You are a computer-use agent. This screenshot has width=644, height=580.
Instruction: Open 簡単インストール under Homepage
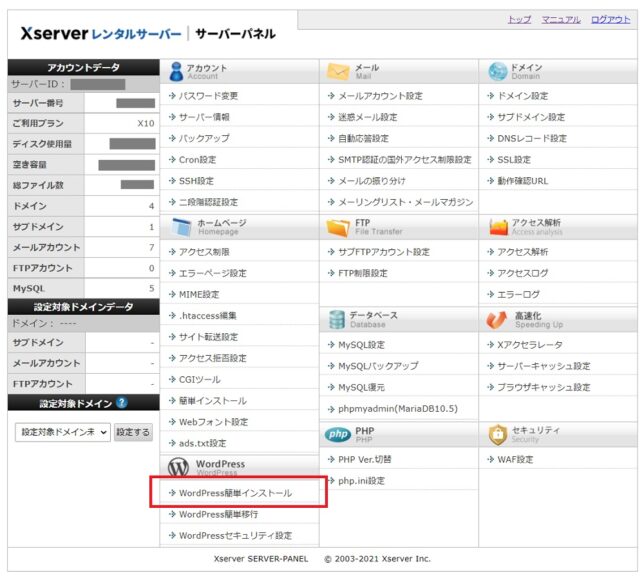pyautogui.click(x=212, y=400)
